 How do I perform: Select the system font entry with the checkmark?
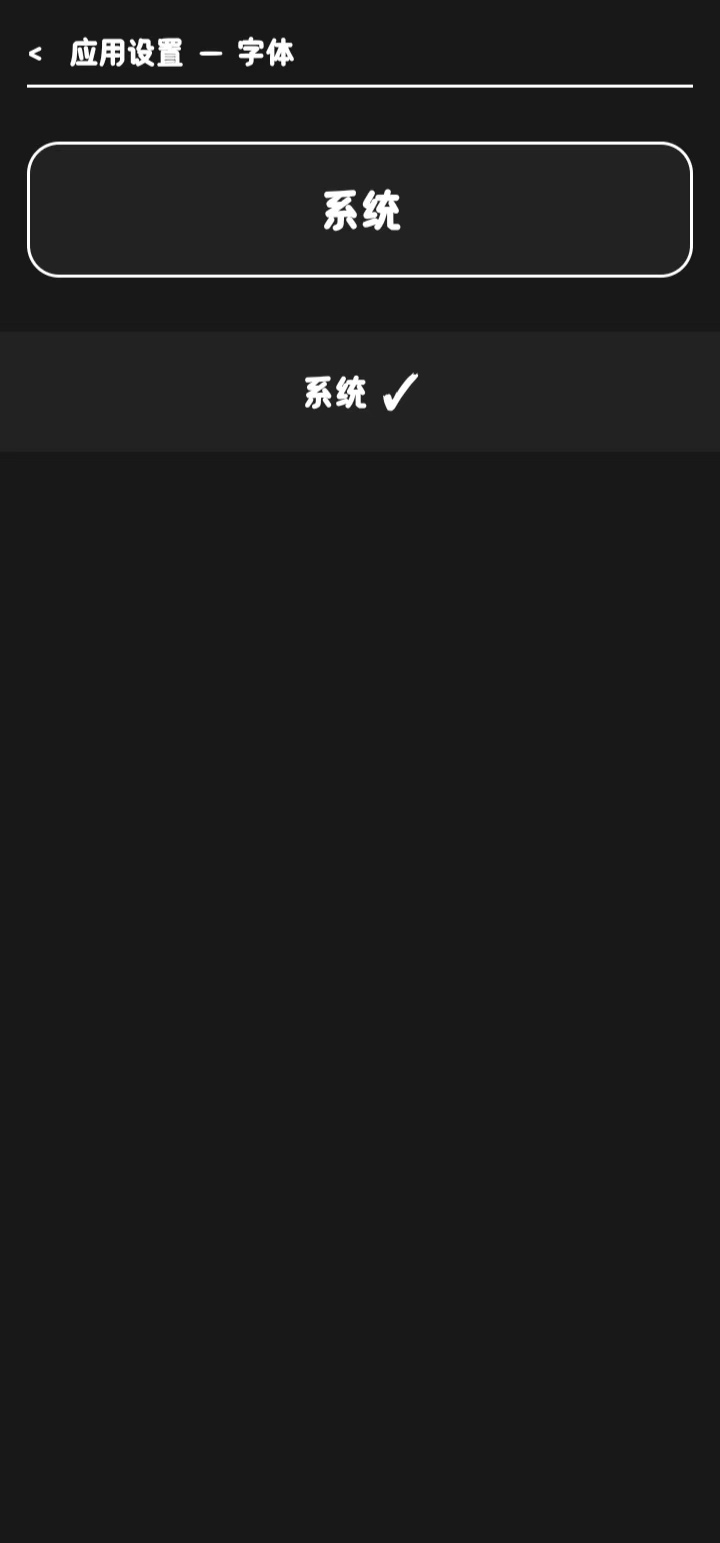(x=360, y=392)
